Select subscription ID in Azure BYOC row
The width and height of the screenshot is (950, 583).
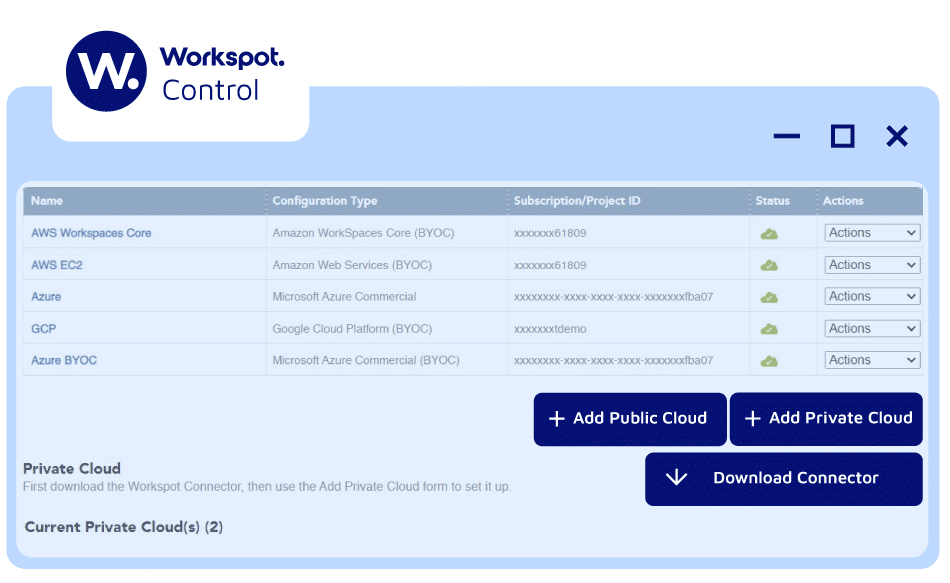tap(613, 361)
